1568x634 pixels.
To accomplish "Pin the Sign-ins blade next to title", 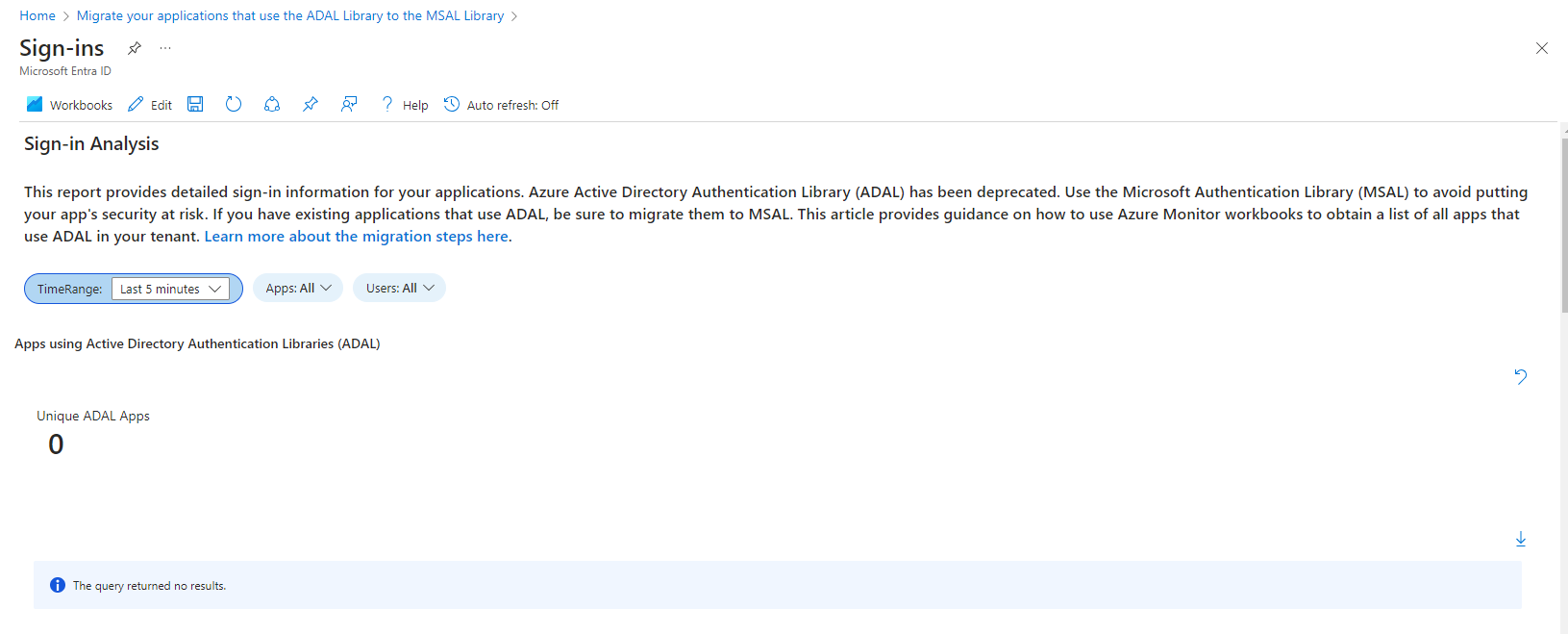I will point(135,48).
